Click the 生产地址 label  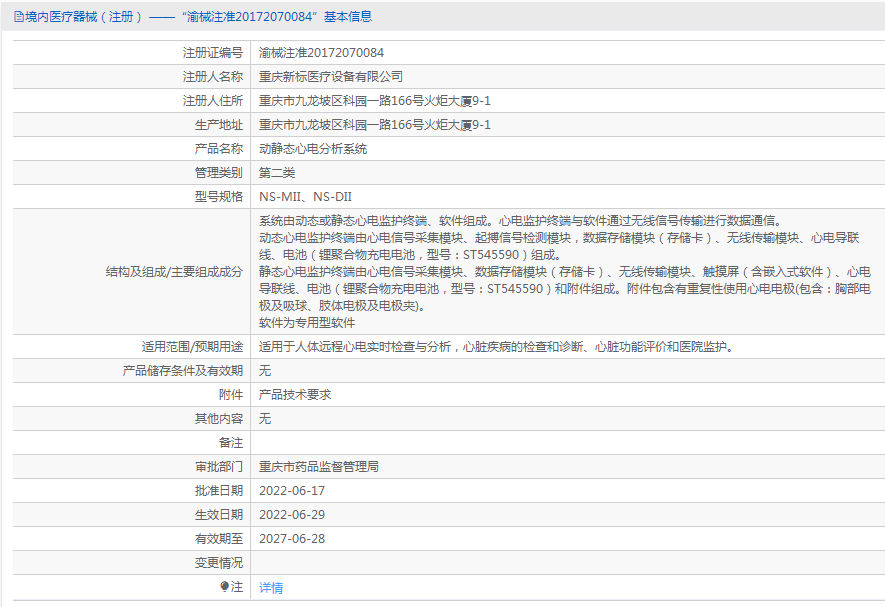click(219, 125)
